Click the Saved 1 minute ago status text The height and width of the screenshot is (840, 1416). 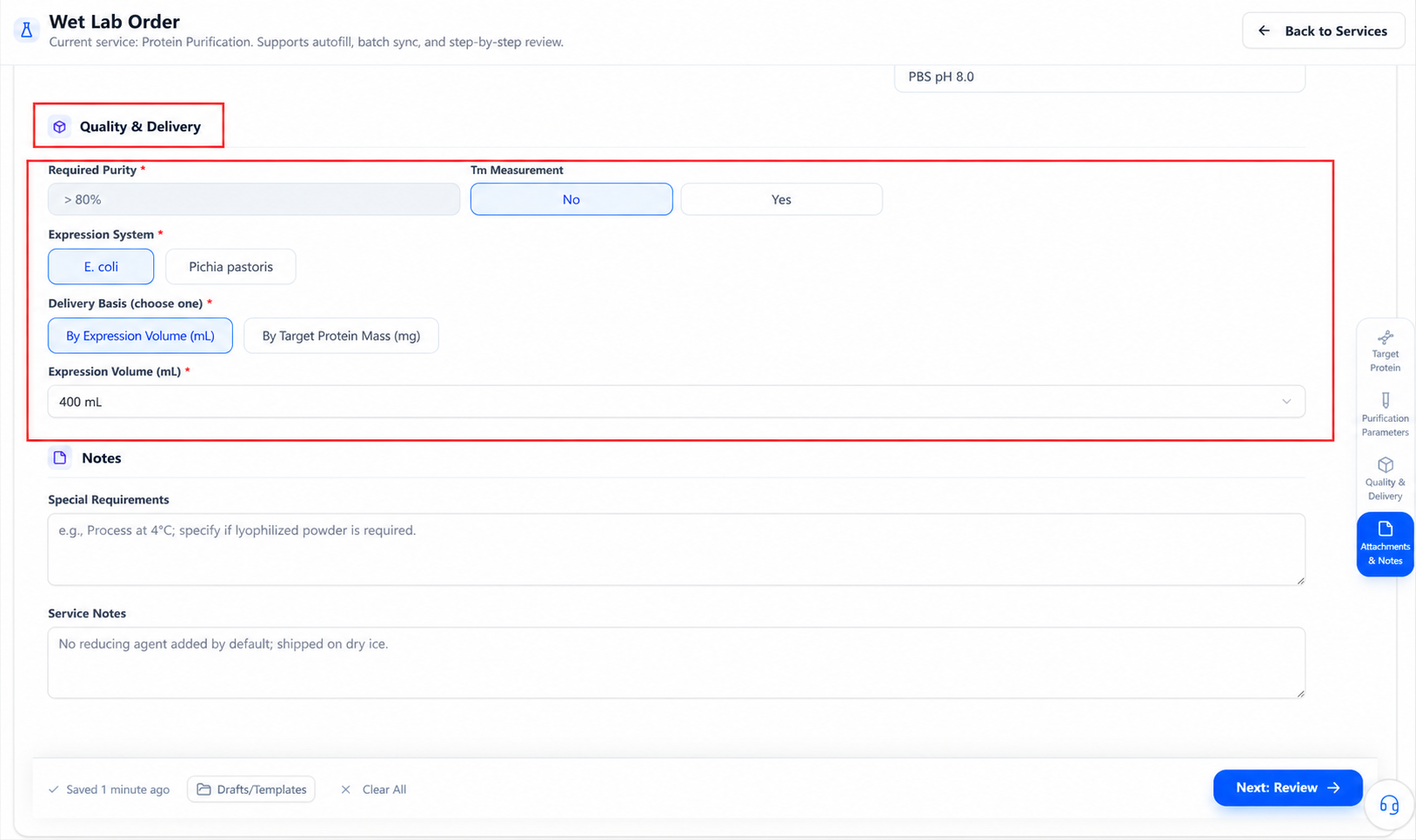tap(117, 790)
